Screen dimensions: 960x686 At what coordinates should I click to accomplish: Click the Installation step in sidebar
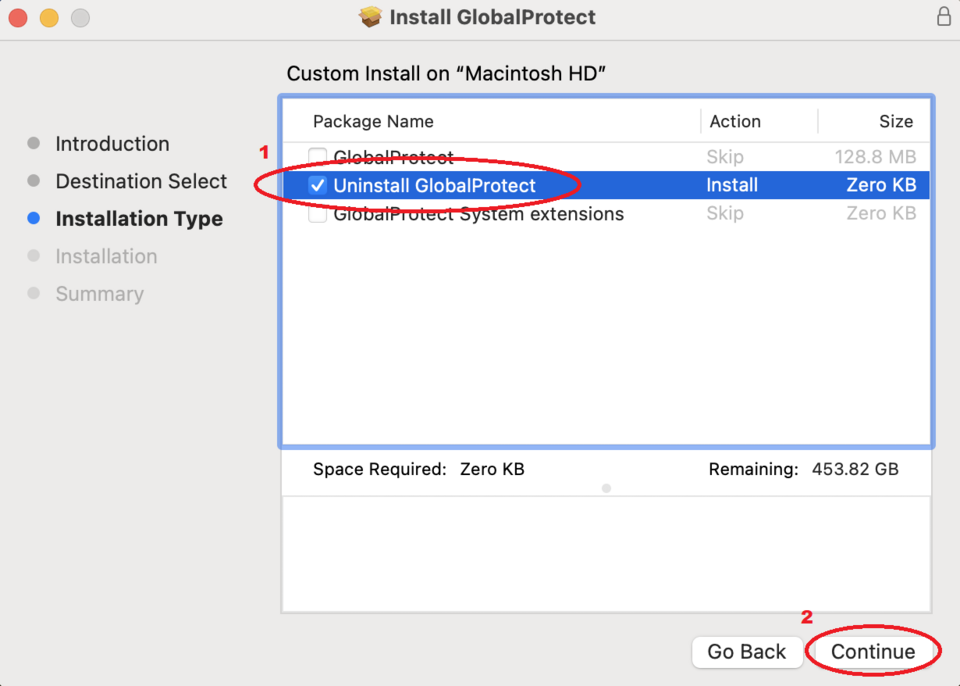(x=106, y=256)
